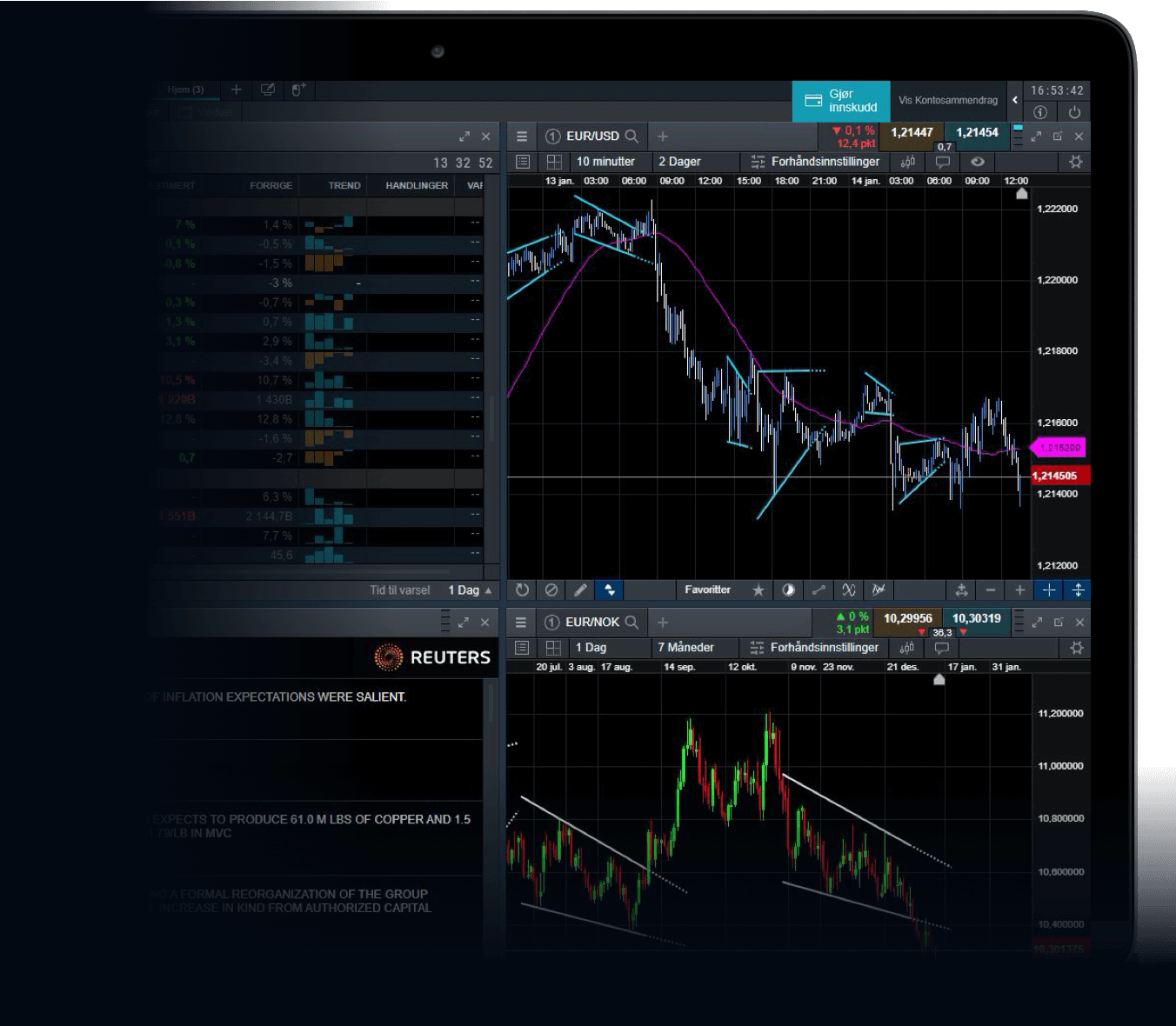Click the star icon beside Favoritter
The height and width of the screenshot is (1026, 1176).
[758, 590]
